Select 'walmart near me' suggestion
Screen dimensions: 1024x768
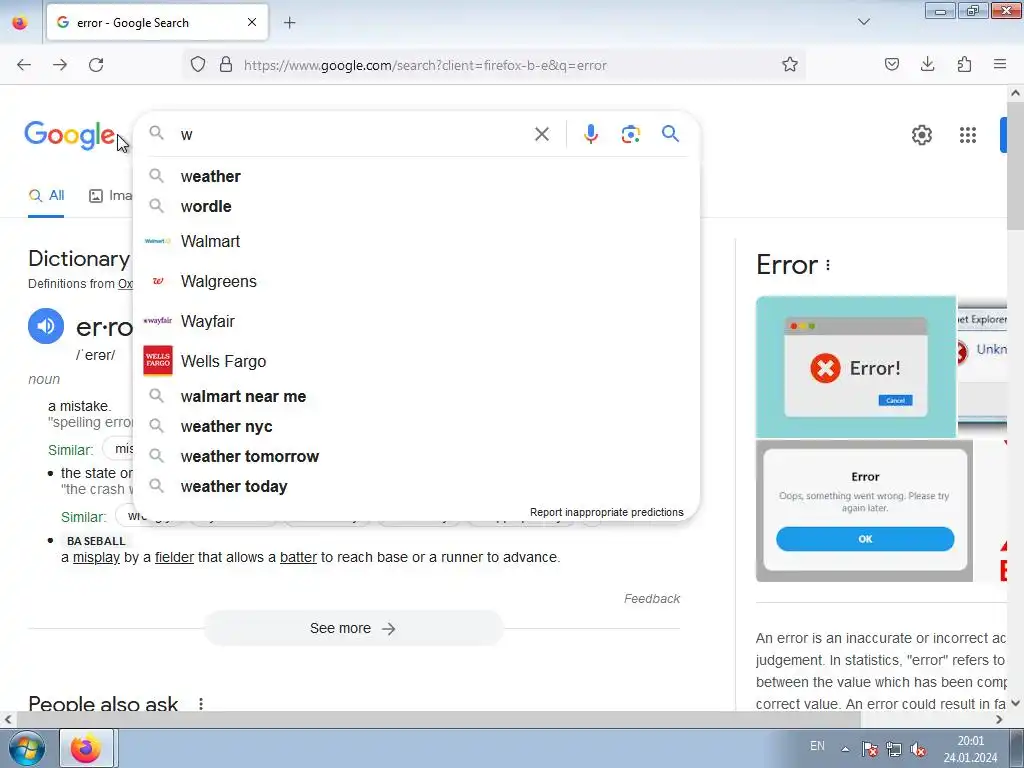[416, 396]
